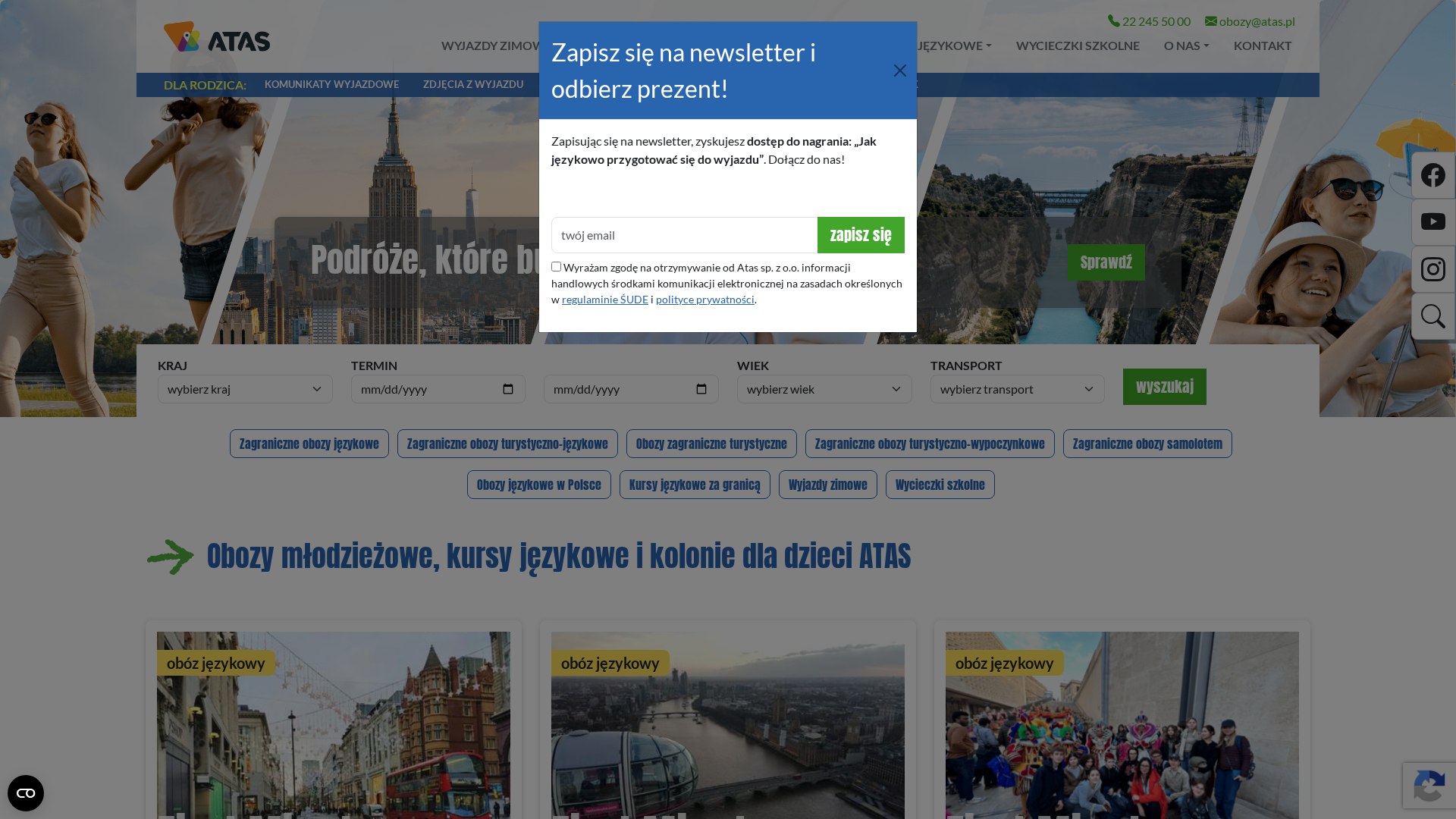Open the second date field calendar
The height and width of the screenshot is (819, 1456).
(701, 389)
